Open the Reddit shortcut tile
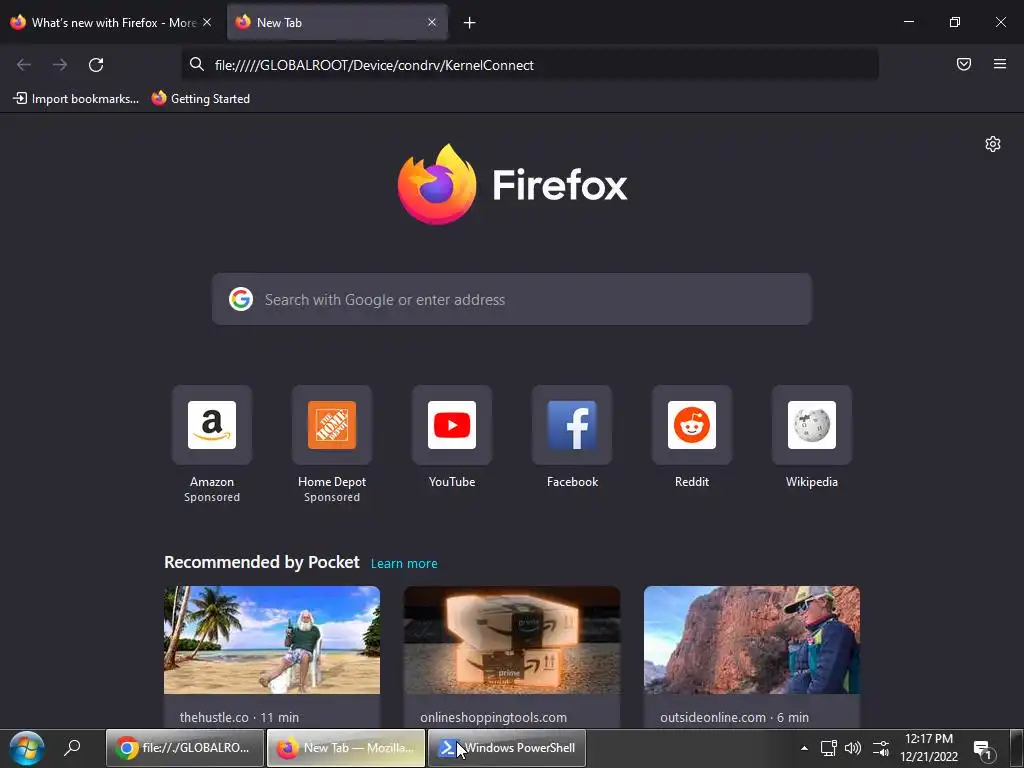The width and height of the screenshot is (1024, 768). point(692,425)
